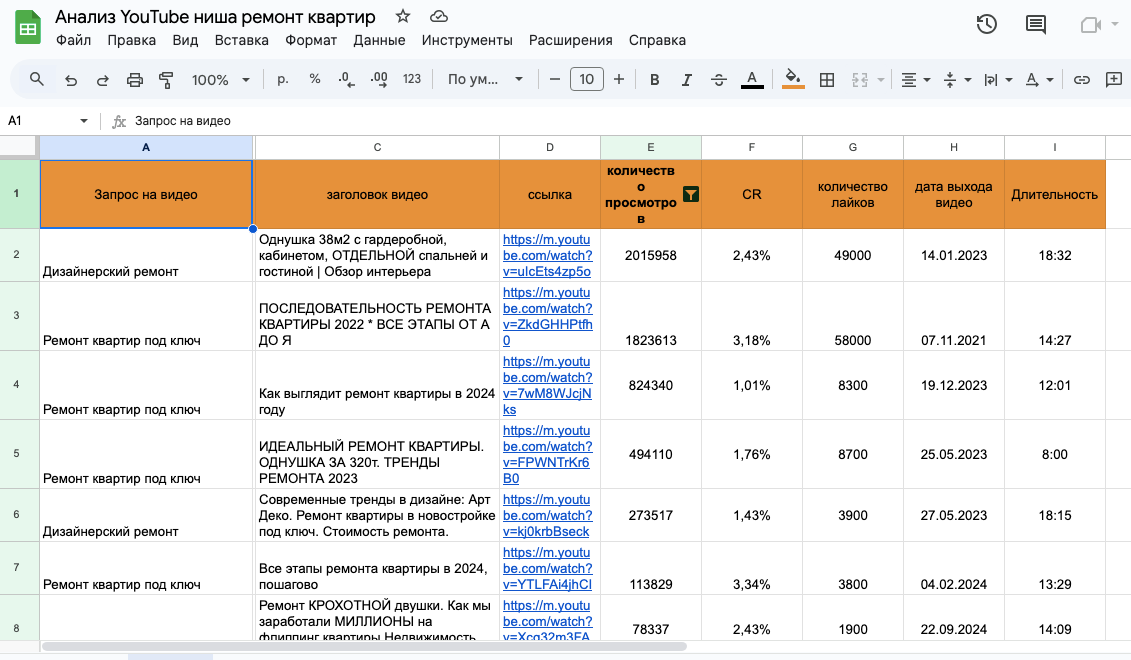Toggle bold formatting
Image resolution: width=1131 pixels, height=660 pixels.
(x=654, y=79)
